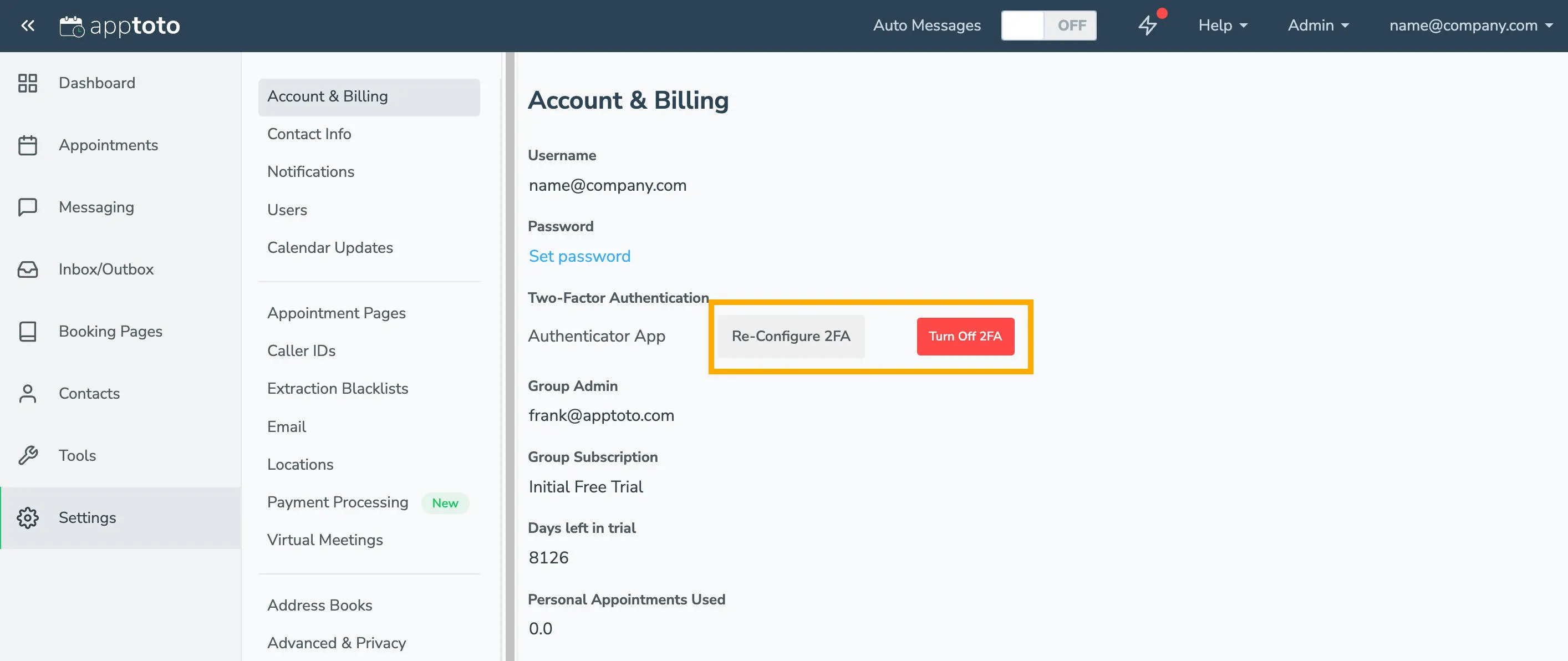The width and height of the screenshot is (1568, 661).
Task: Click the Set password link
Action: pyautogui.click(x=579, y=256)
